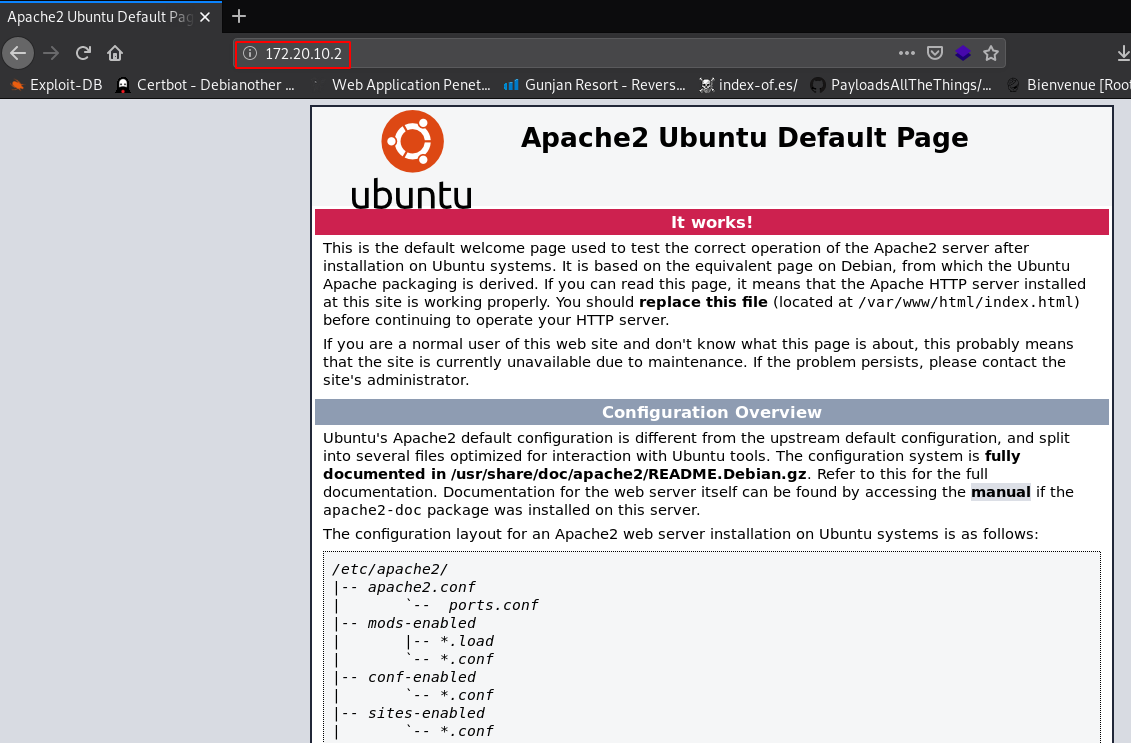The height and width of the screenshot is (743, 1131).
Task: Follow the manual link in Configuration Overview
Action: click(x=1000, y=492)
